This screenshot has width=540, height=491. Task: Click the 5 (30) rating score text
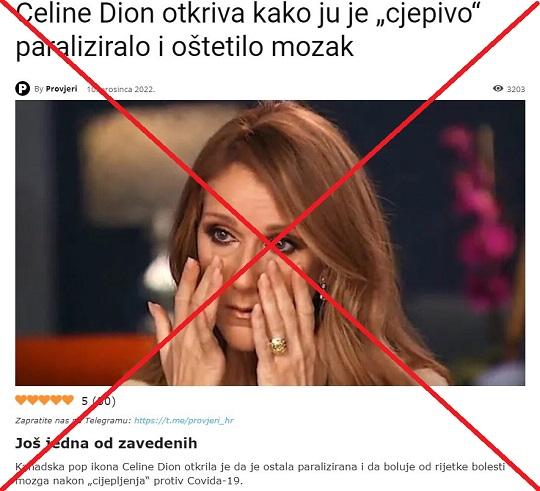tap(98, 401)
